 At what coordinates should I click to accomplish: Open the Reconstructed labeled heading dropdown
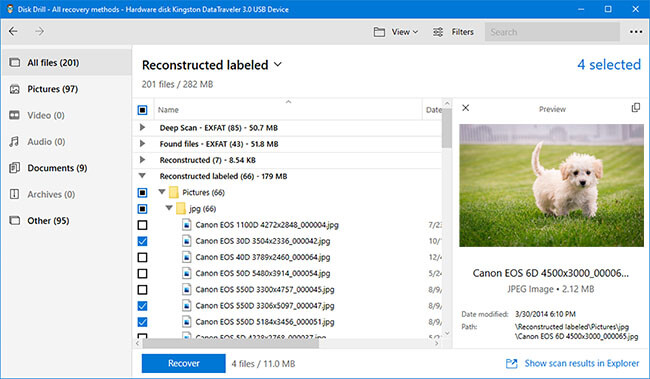[x=278, y=65]
